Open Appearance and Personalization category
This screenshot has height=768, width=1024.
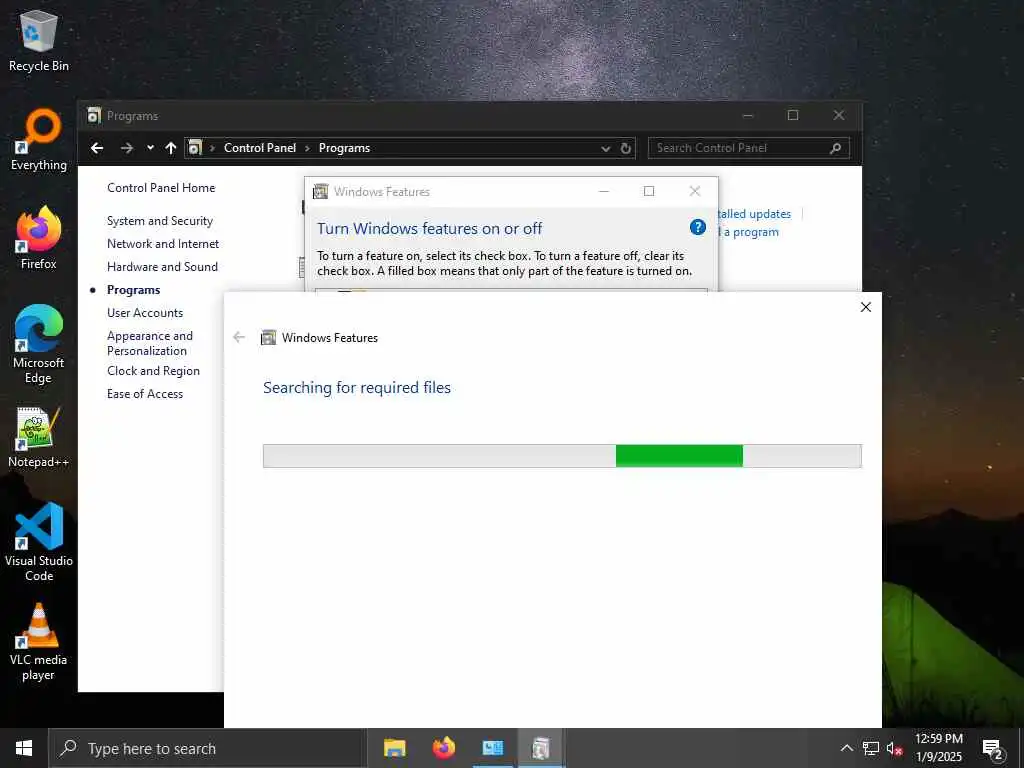150,343
